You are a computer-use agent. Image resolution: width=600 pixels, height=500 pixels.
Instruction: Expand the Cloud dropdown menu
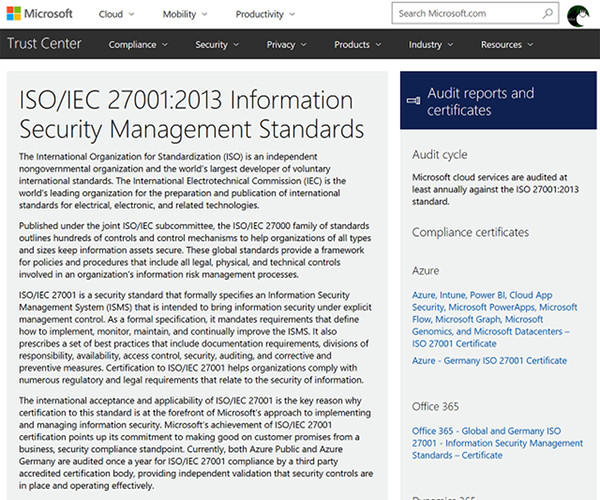117,14
